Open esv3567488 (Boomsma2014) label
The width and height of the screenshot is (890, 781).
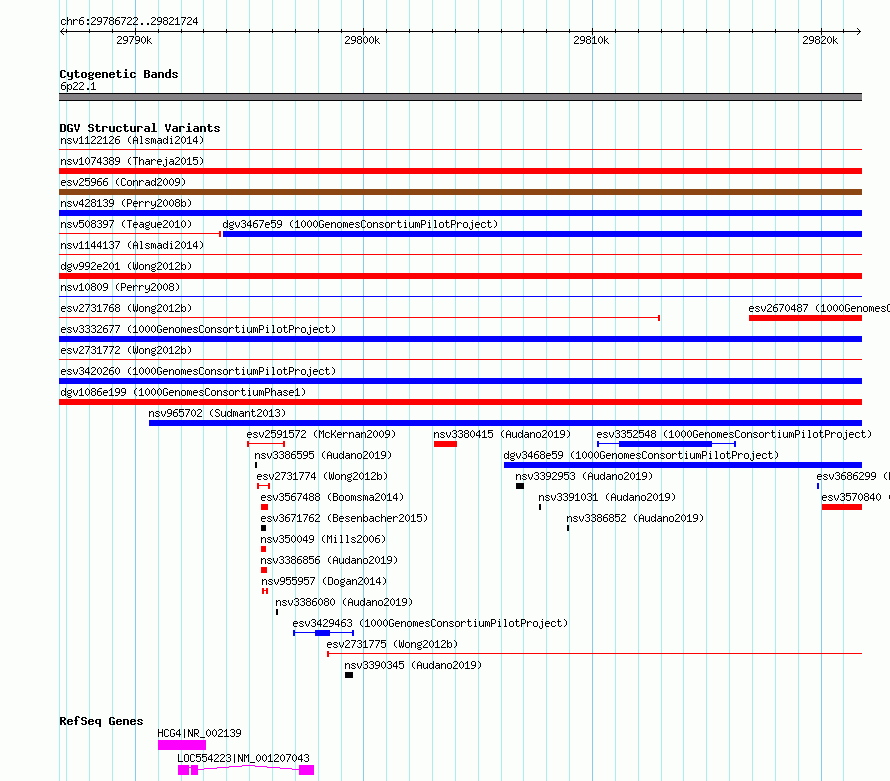pos(332,497)
